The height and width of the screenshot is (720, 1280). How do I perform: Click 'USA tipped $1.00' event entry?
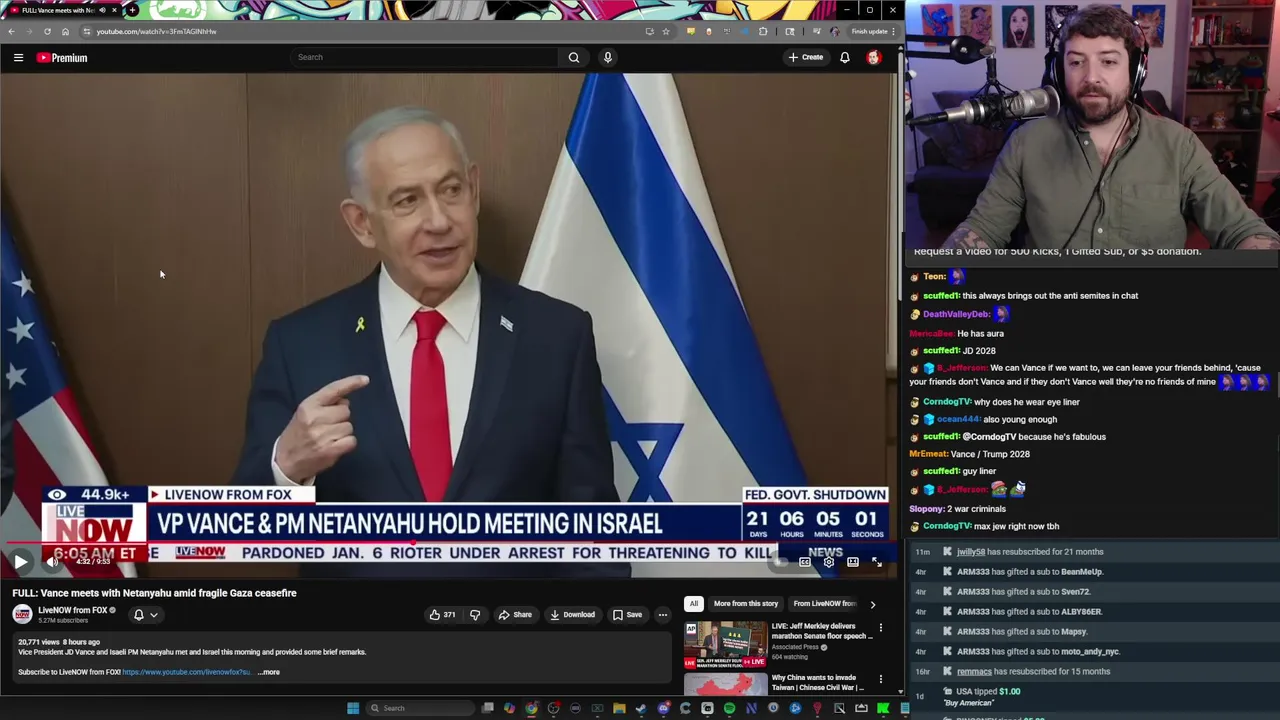pyautogui.click(x=988, y=692)
